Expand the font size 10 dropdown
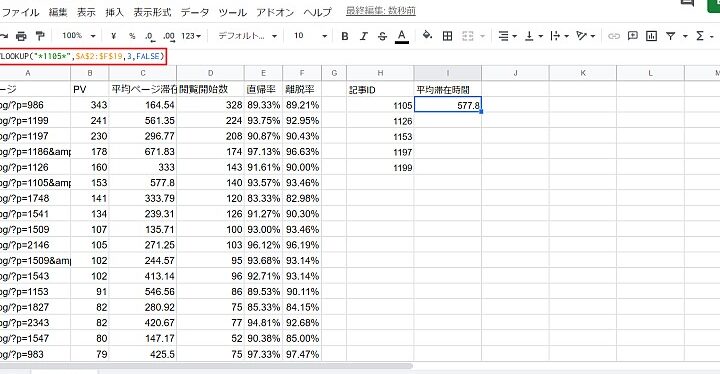 click(311, 35)
